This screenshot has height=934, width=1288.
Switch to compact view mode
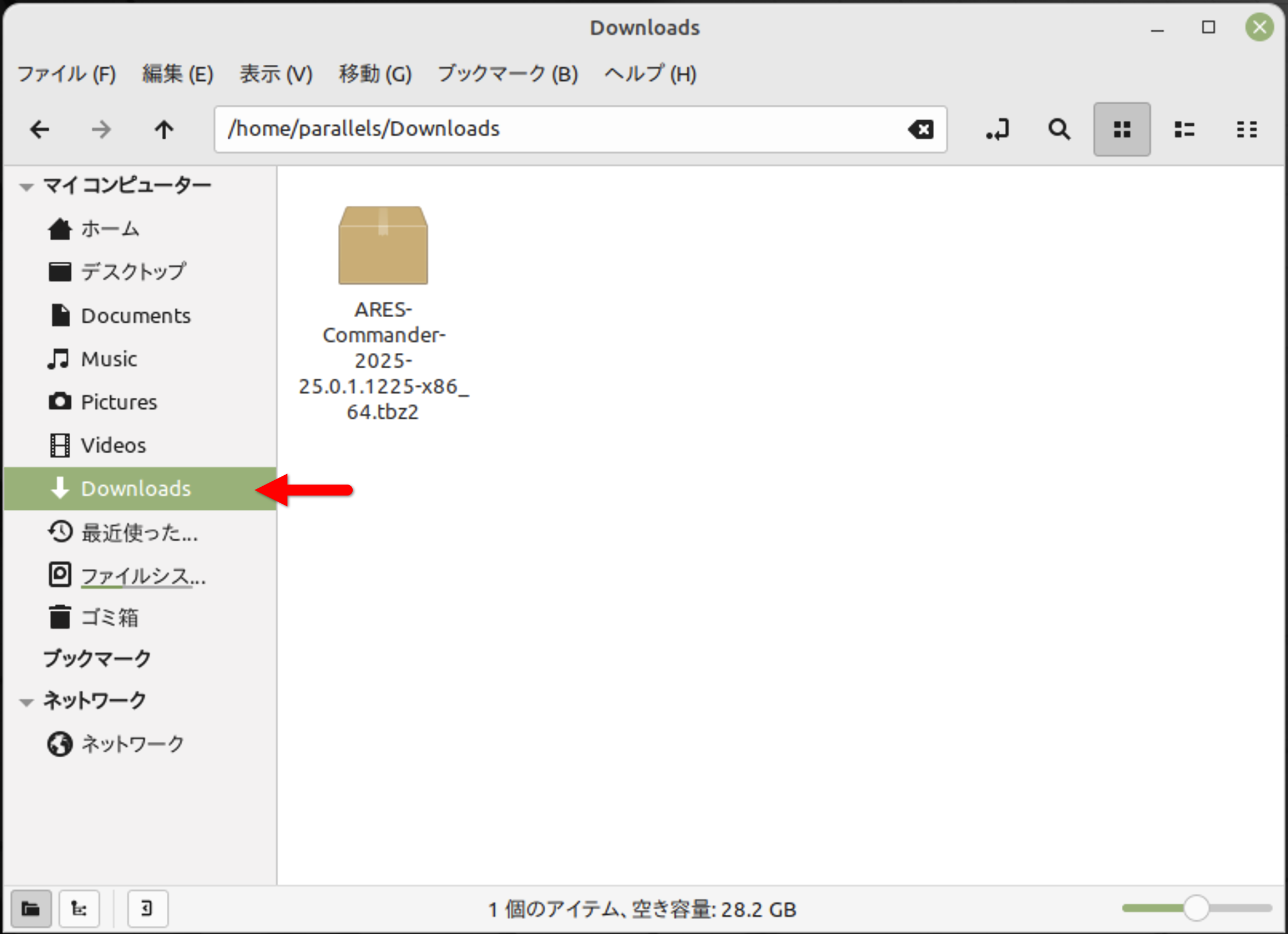(x=1246, y=130)
